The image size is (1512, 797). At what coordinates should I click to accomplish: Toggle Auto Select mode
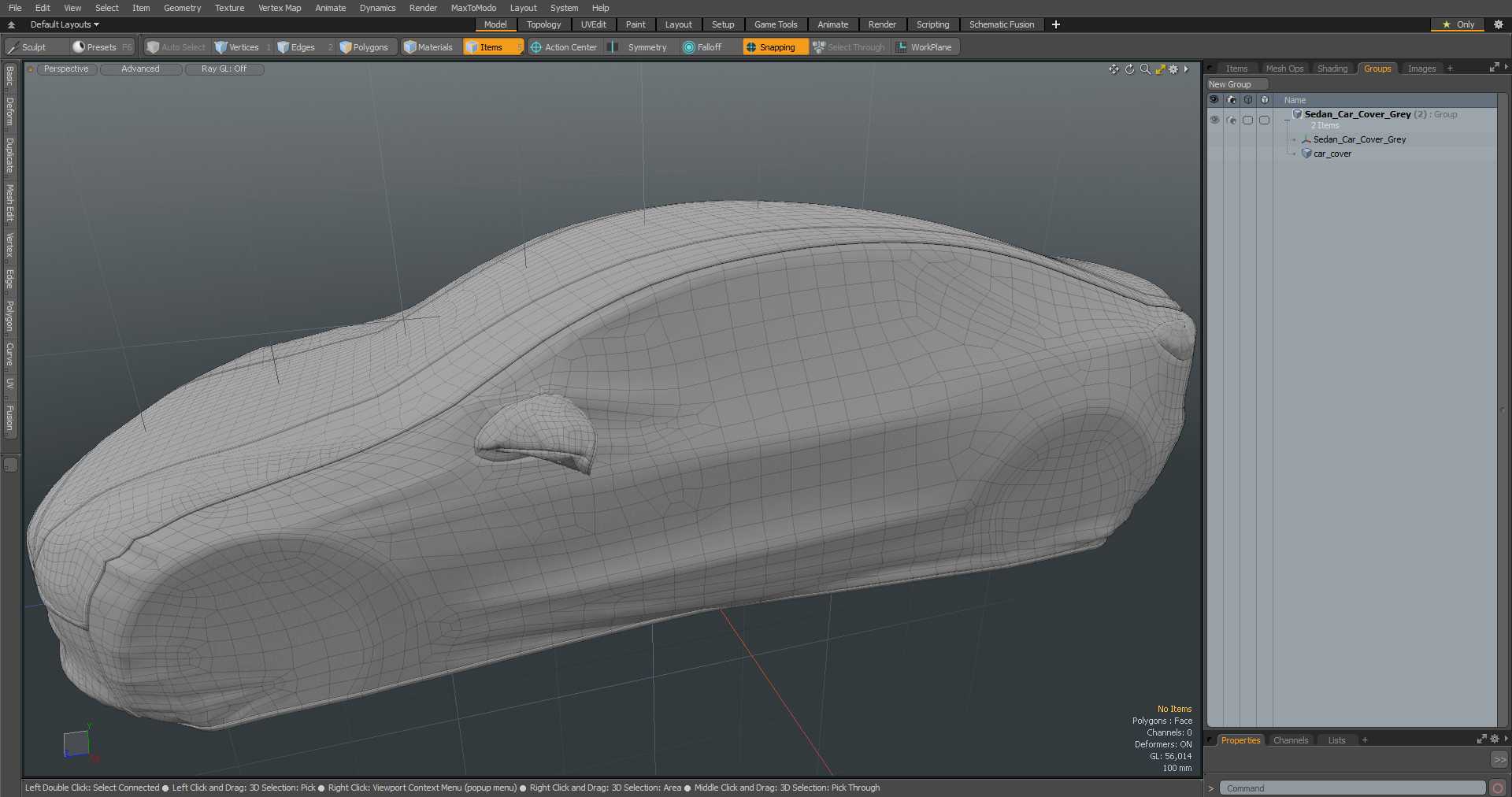[176, 47]
